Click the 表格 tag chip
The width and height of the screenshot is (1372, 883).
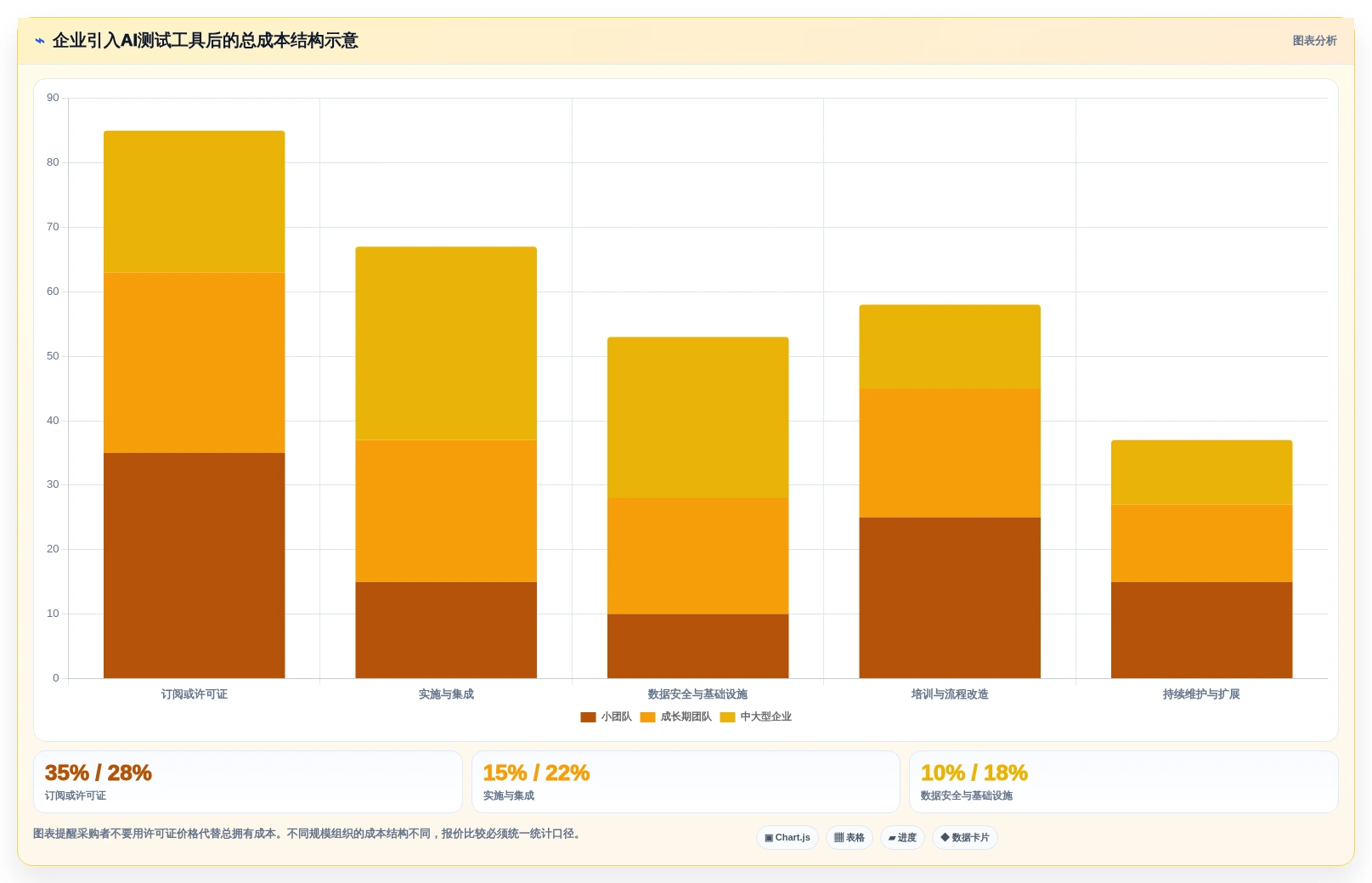(x=850, y=837)
